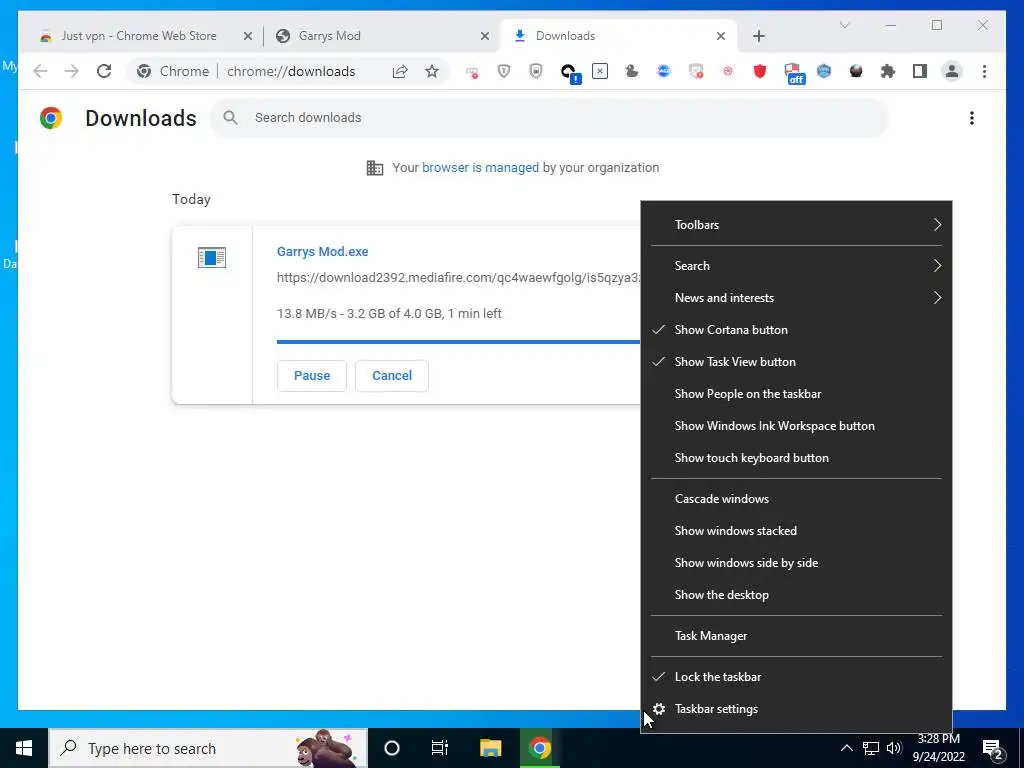Click the dark sphere extension icon
The image size is (1024, 768).
856,71
